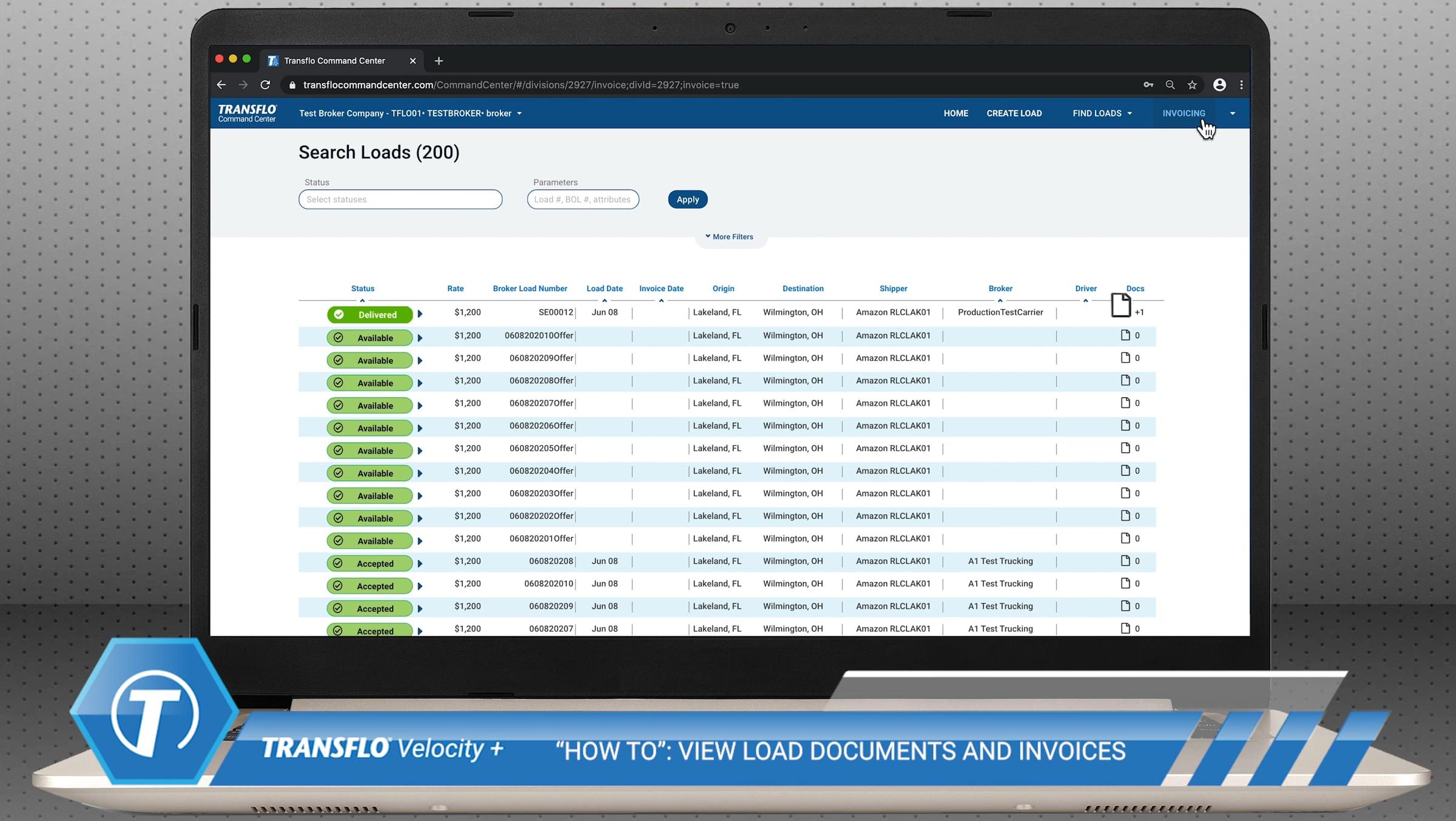Click the docs icon for load 06082020100ffer
Viewport: 1456px width, 821px height.
coord(1125,335)
